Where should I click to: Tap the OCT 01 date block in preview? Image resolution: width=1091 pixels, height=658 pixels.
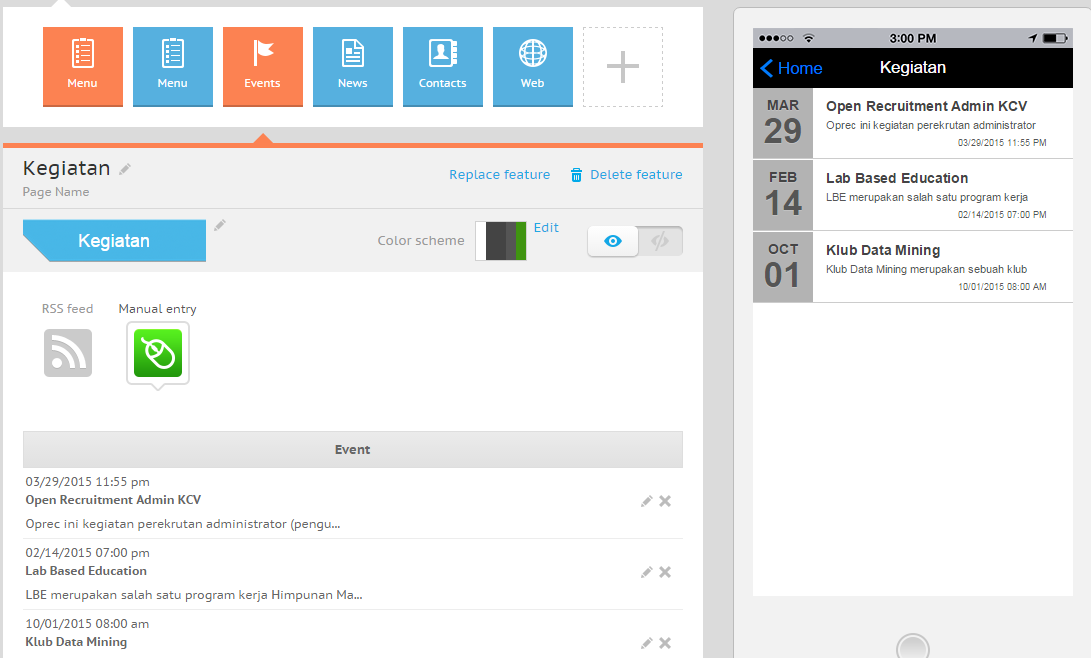[x=783, y=267]
